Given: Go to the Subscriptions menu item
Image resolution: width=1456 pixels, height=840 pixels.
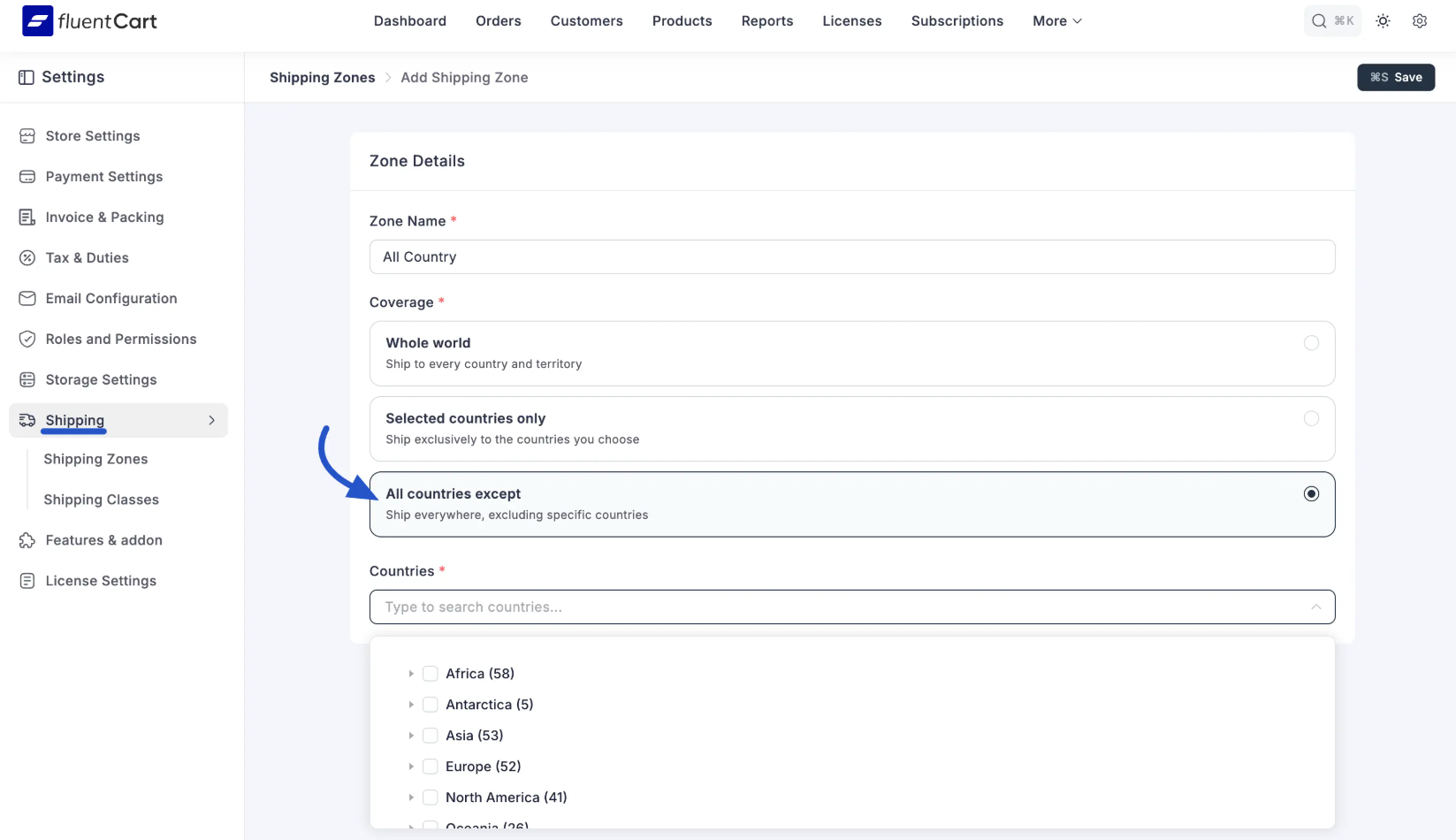Looking at the screenshot, I should click(x=957, y=21).
